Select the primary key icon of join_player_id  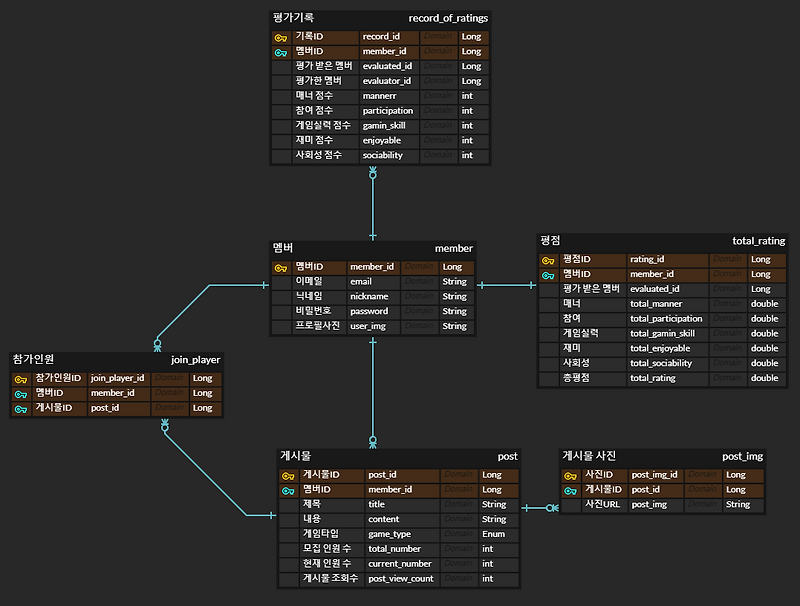click(x=22, y=378)
